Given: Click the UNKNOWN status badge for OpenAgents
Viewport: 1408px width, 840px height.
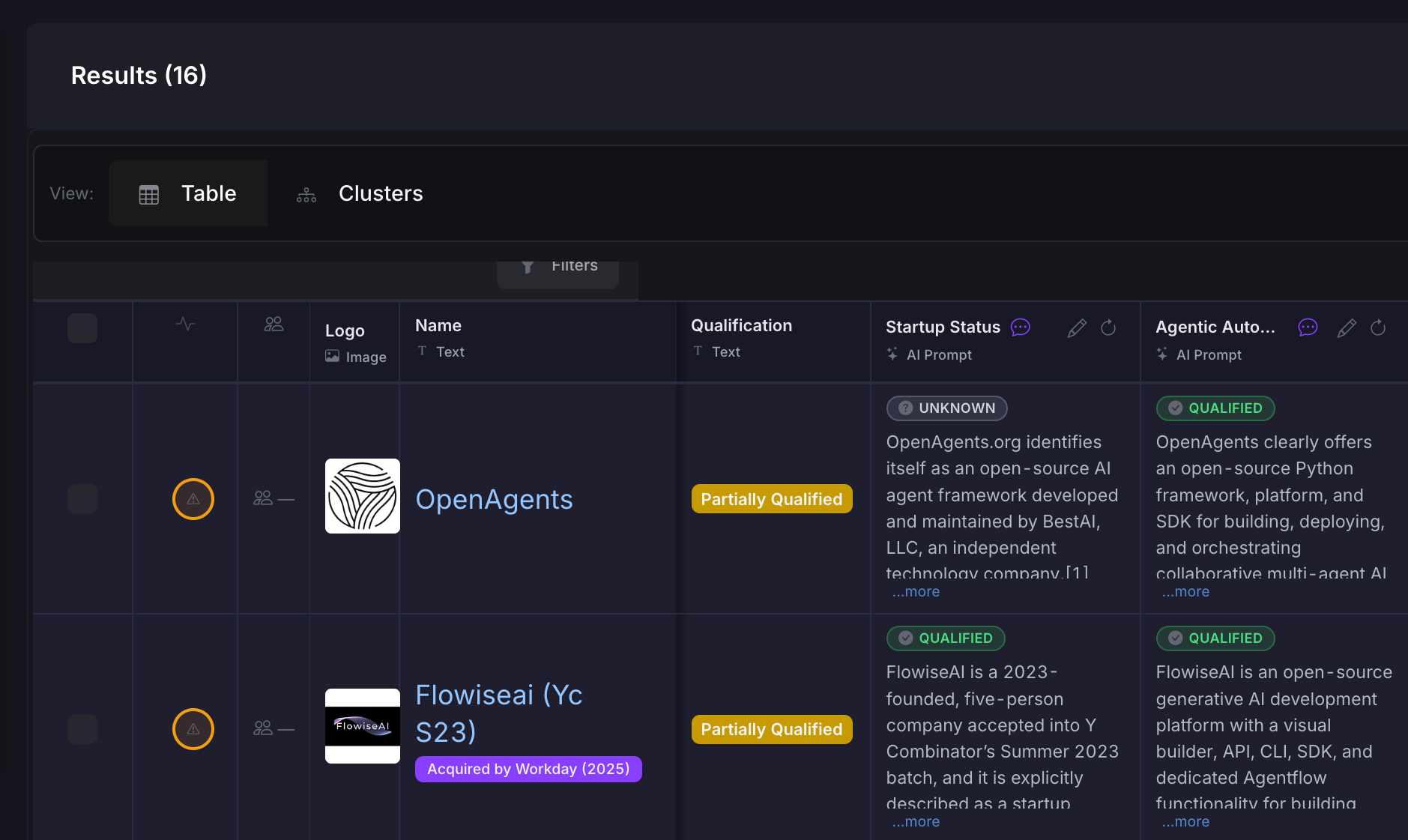Looking at the screenshot, I should click(x=947, y=408).
